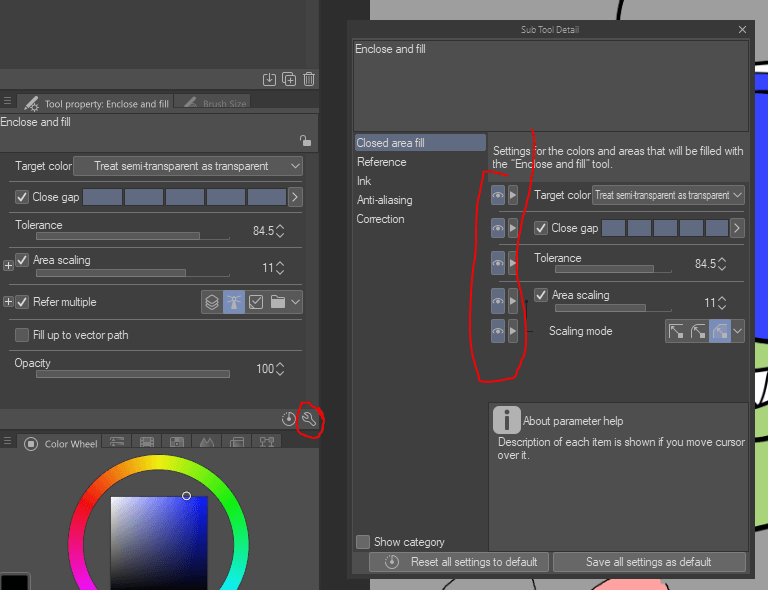Click the info icon in parameter help

pyautogui.click(x=506, y=420)
